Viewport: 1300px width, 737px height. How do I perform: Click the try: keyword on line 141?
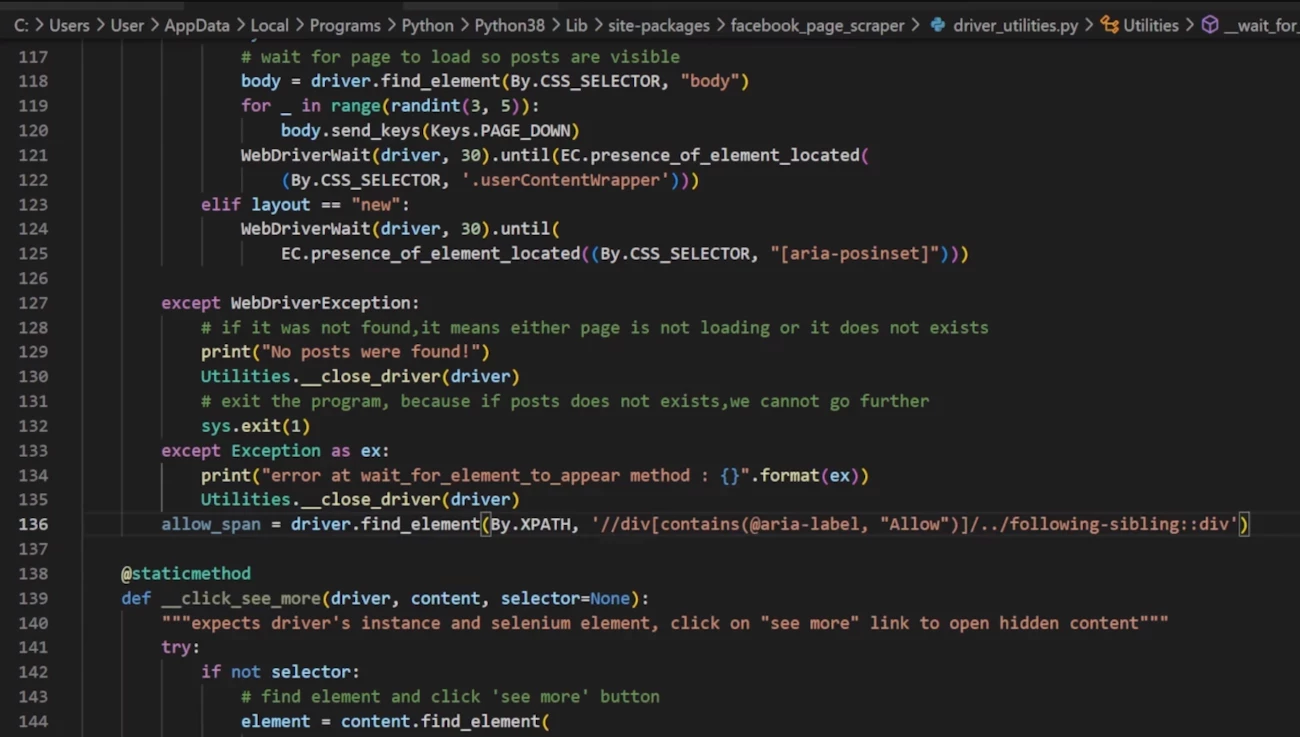tap(181, 647)
